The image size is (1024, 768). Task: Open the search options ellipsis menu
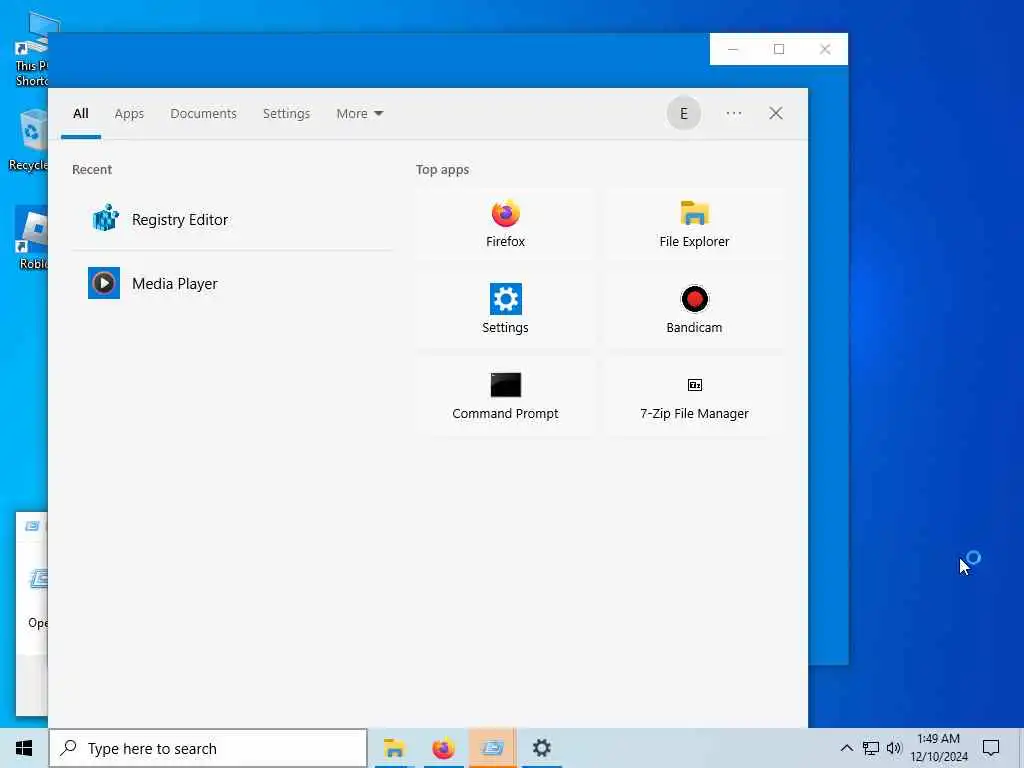click(x=733, y=114)
